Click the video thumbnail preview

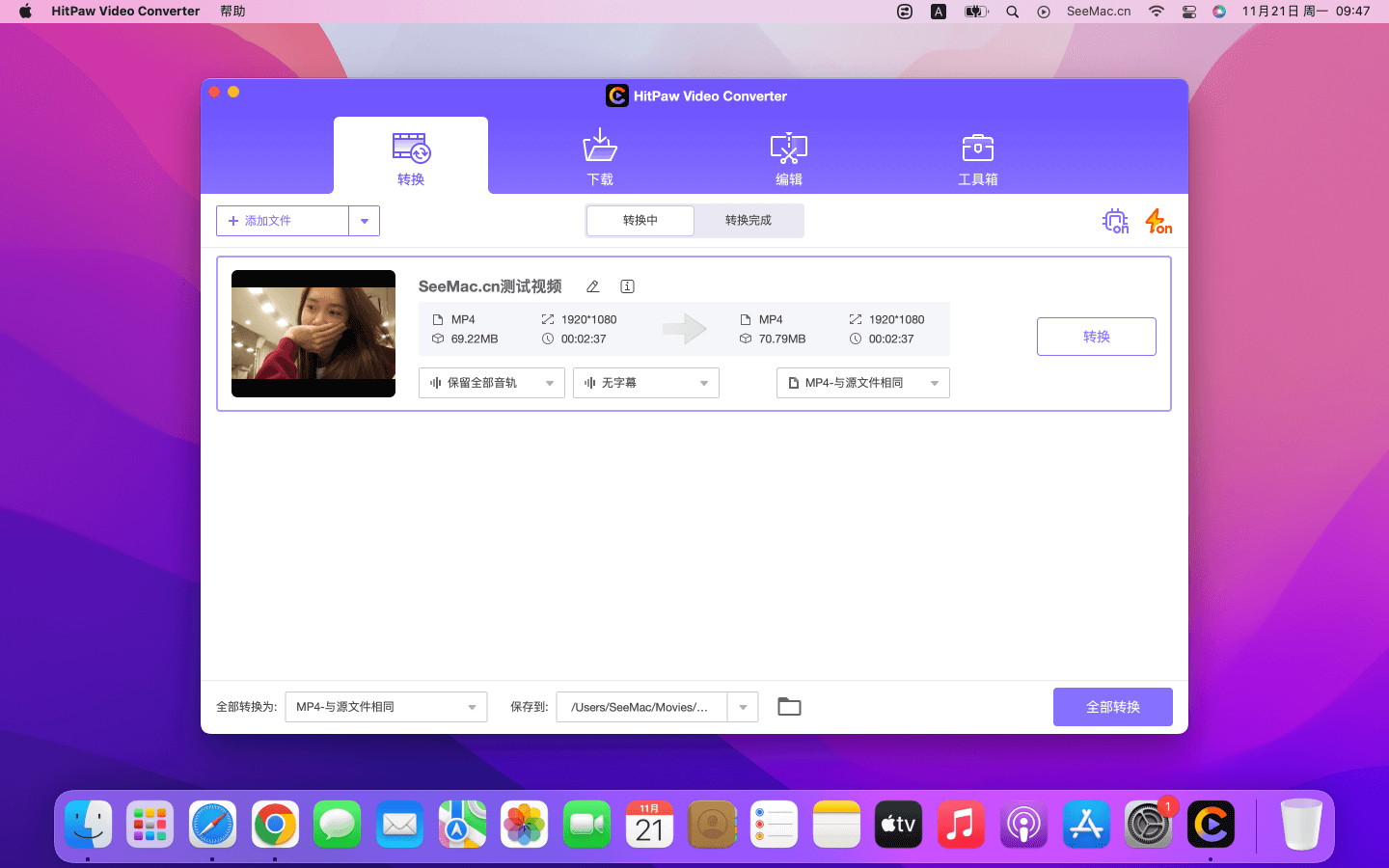point(313,334)
